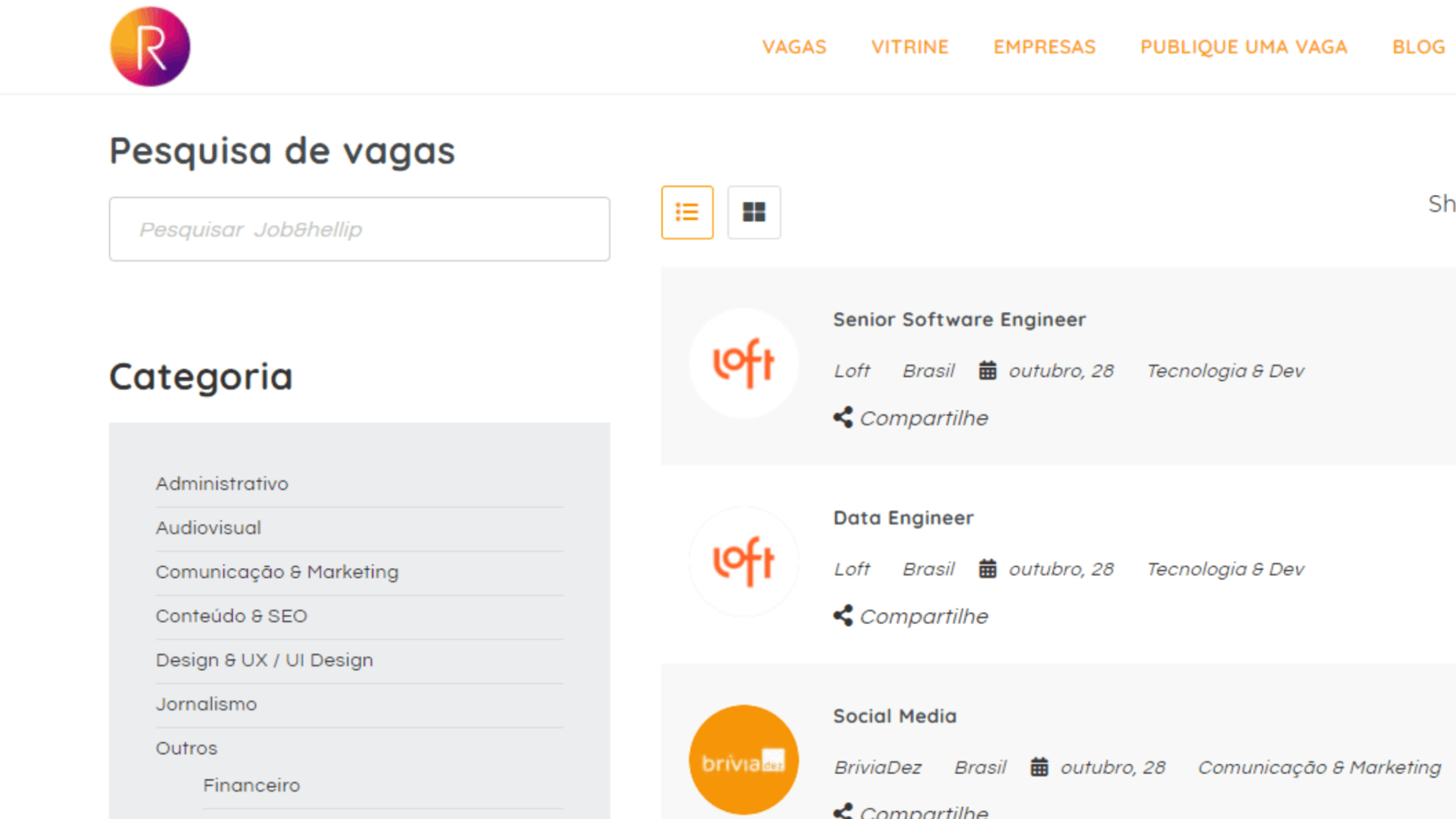This screenshot has width=1456, height=819.
Task: Filter by Administrativo category
Action: [222, 484]
